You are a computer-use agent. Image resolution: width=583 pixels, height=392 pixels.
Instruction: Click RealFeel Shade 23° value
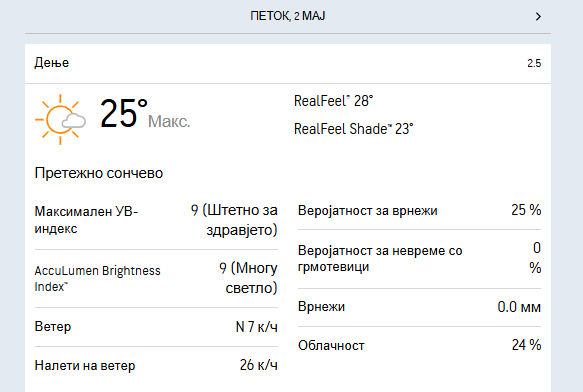click(x=353, y=129)
